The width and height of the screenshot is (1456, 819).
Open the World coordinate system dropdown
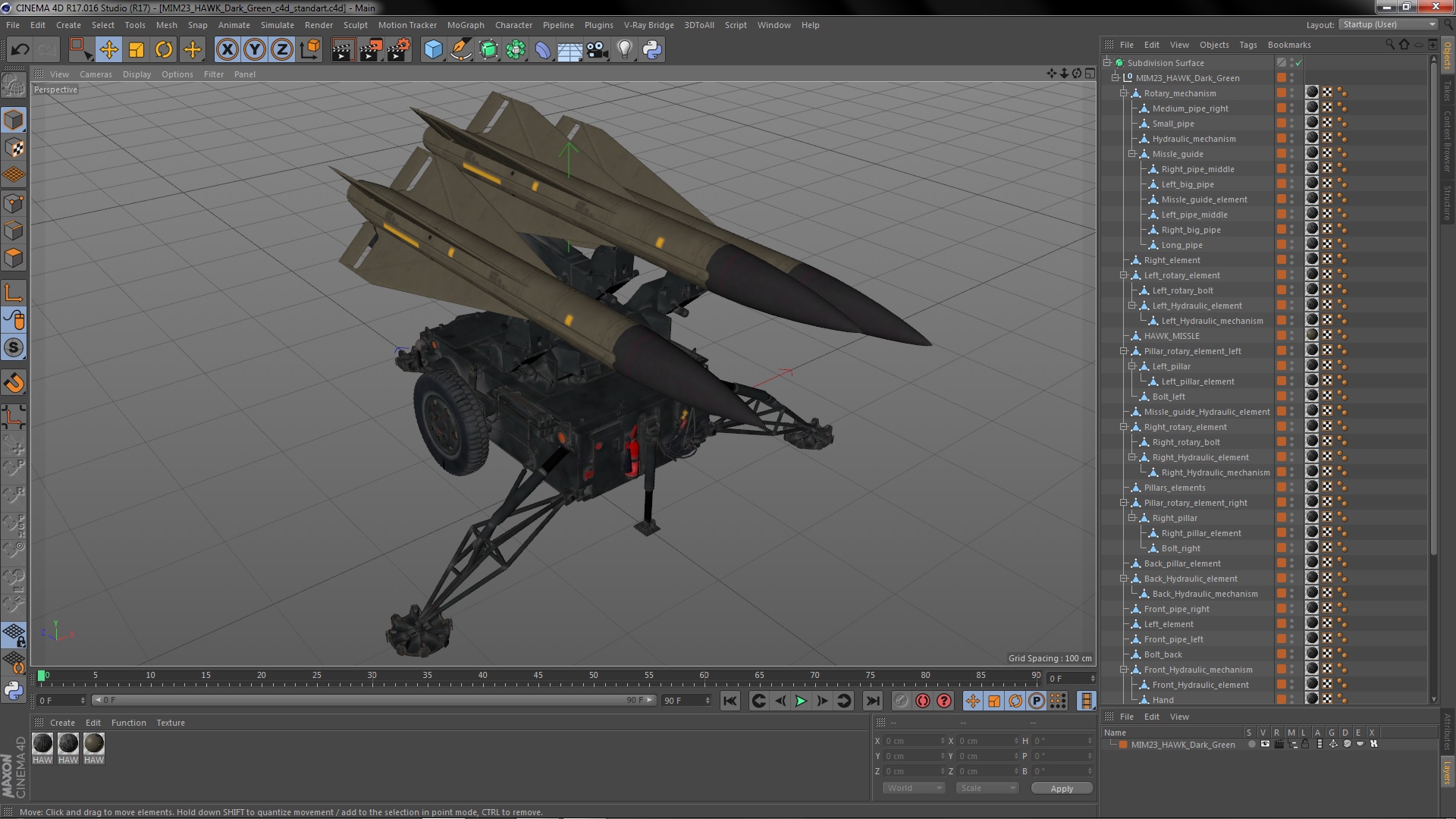pos(914,788)
